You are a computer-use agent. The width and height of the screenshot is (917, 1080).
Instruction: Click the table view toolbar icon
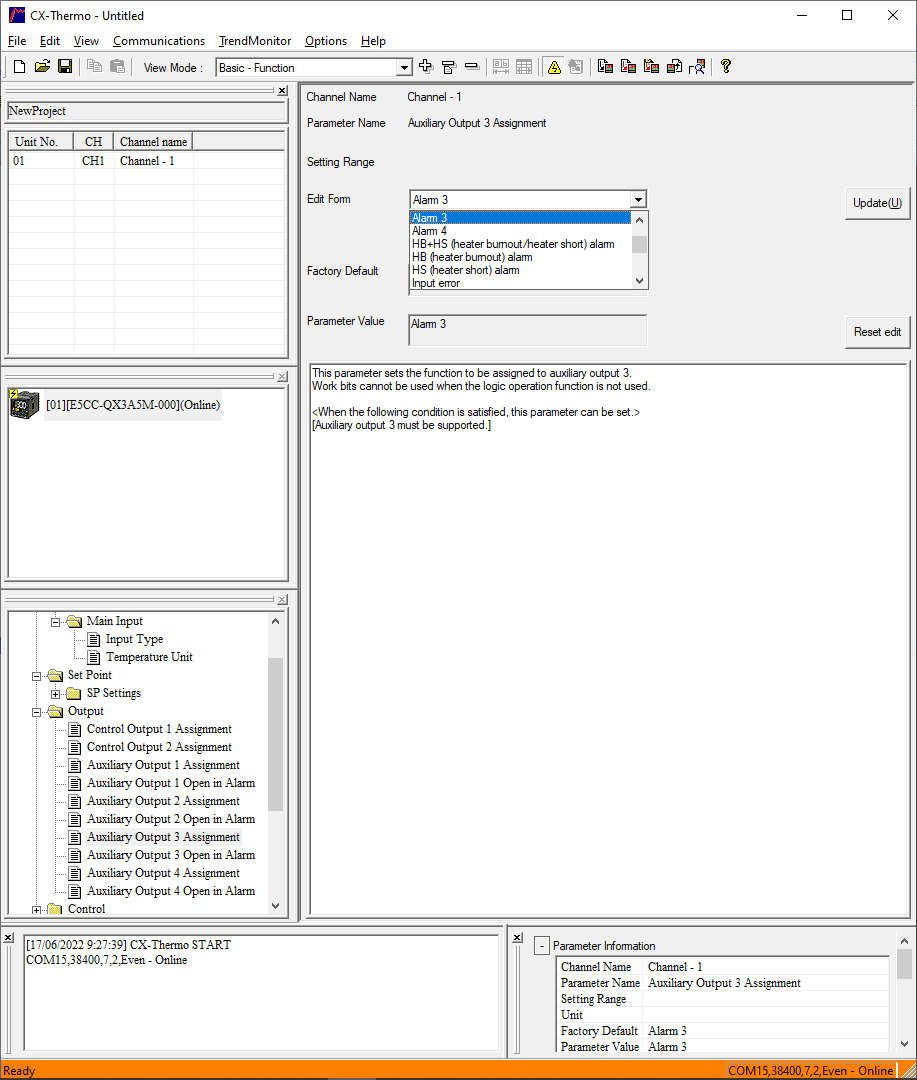(x=524, y=67)
